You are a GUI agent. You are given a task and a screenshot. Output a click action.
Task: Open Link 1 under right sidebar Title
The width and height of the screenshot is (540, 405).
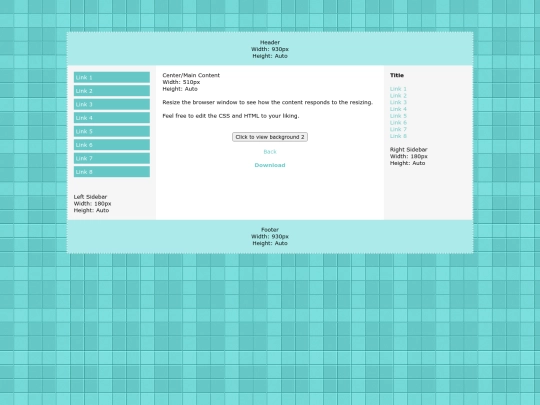pyautogui.click(x=398, y=89)
